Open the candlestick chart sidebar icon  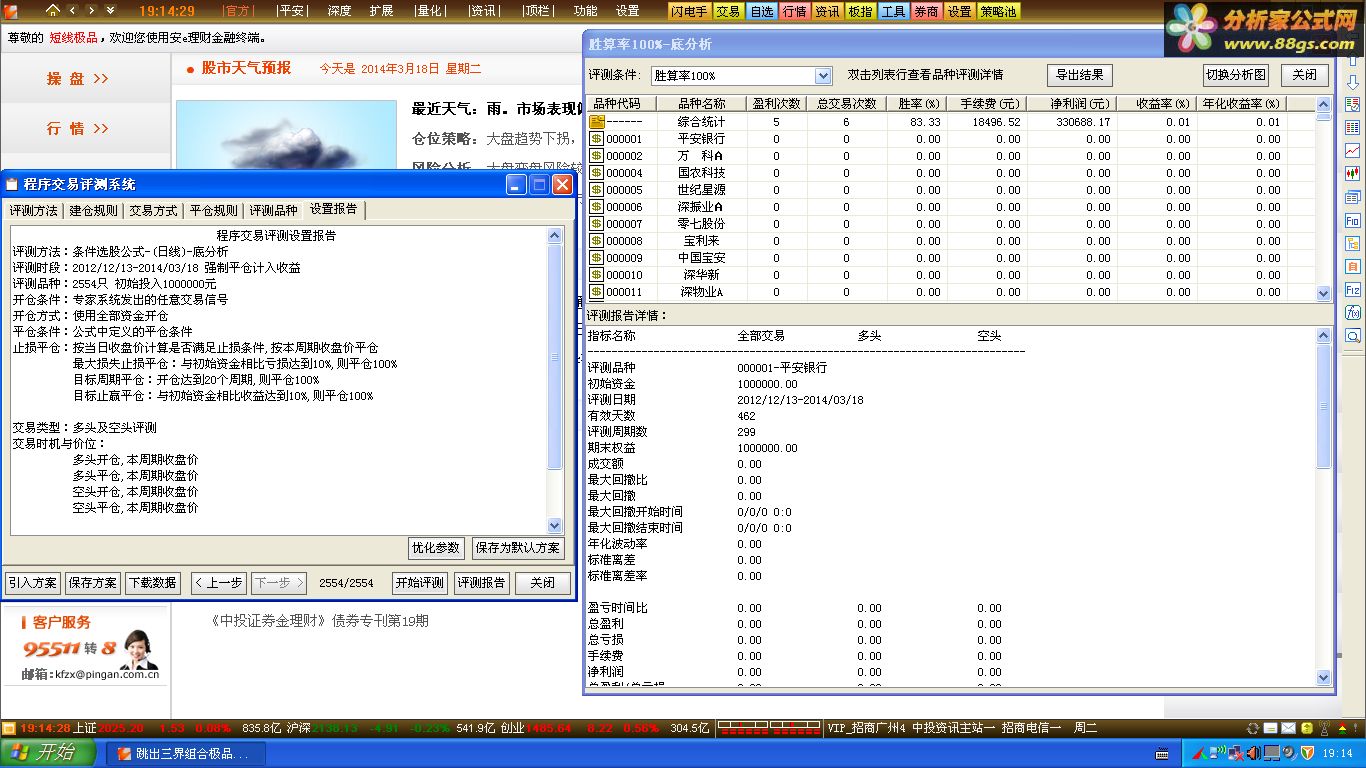coord(1353,173)
